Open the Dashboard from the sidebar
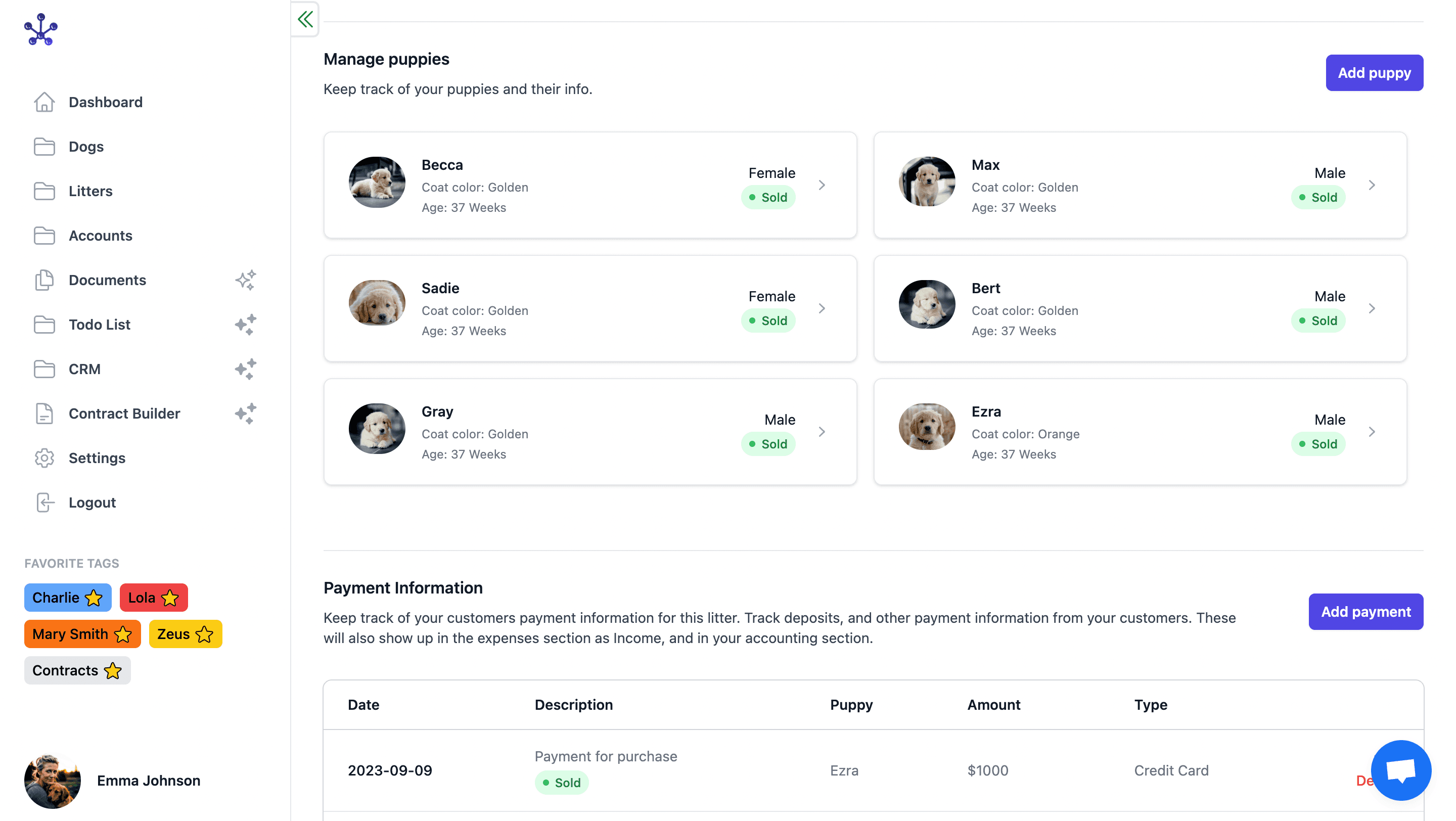The width and height of the screenshot is (1456, 821). coord(105,102)
